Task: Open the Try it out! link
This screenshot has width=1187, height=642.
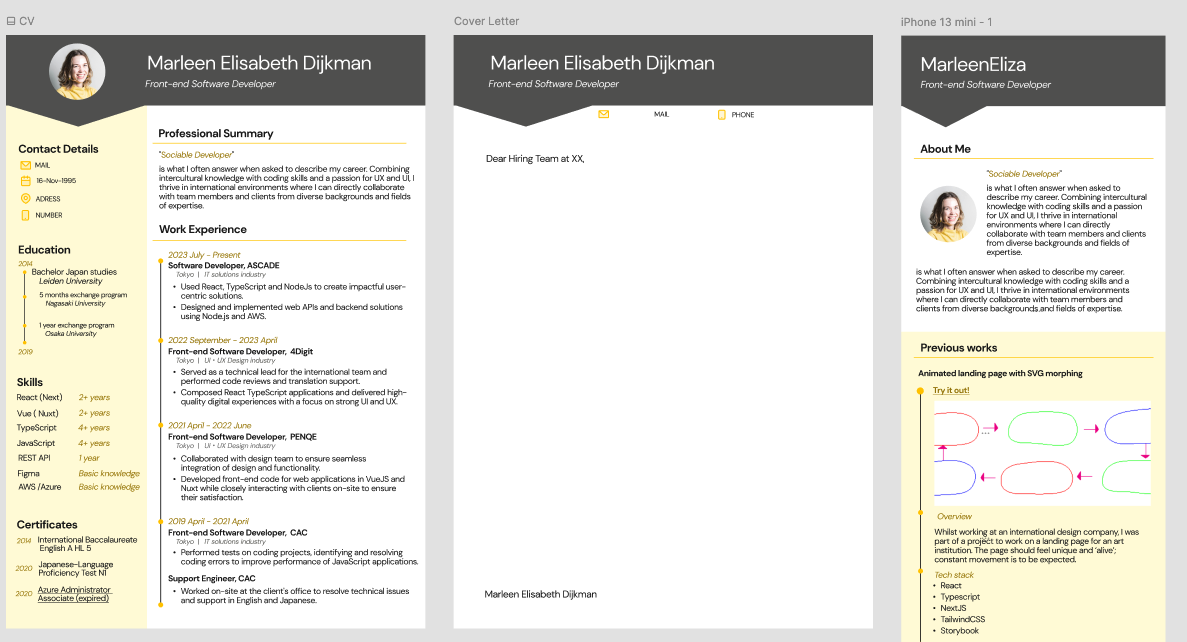Action: point(949,389)
